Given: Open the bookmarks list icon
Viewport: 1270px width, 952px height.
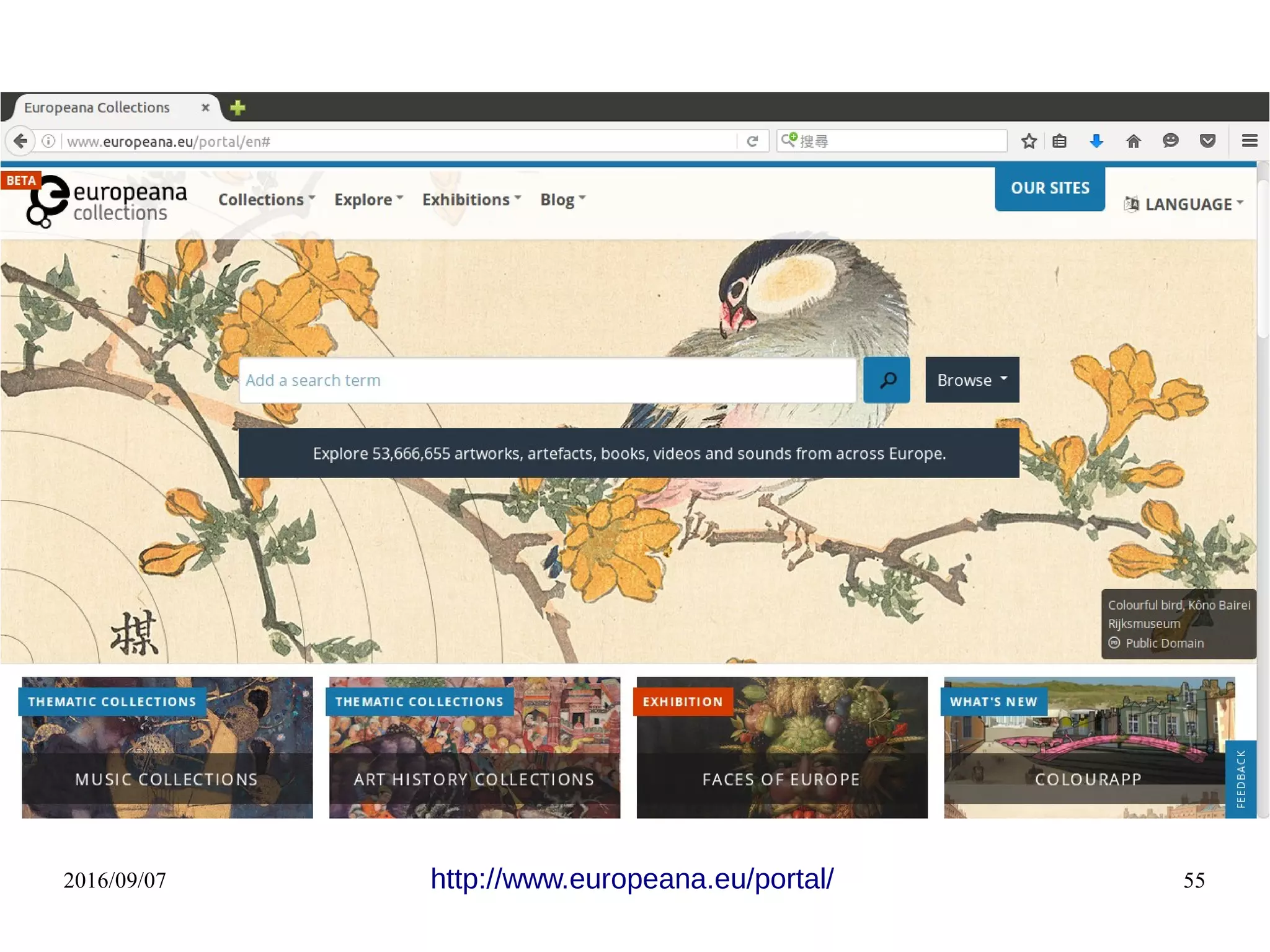Looking at the screenshot, I should pos(1060,141).
